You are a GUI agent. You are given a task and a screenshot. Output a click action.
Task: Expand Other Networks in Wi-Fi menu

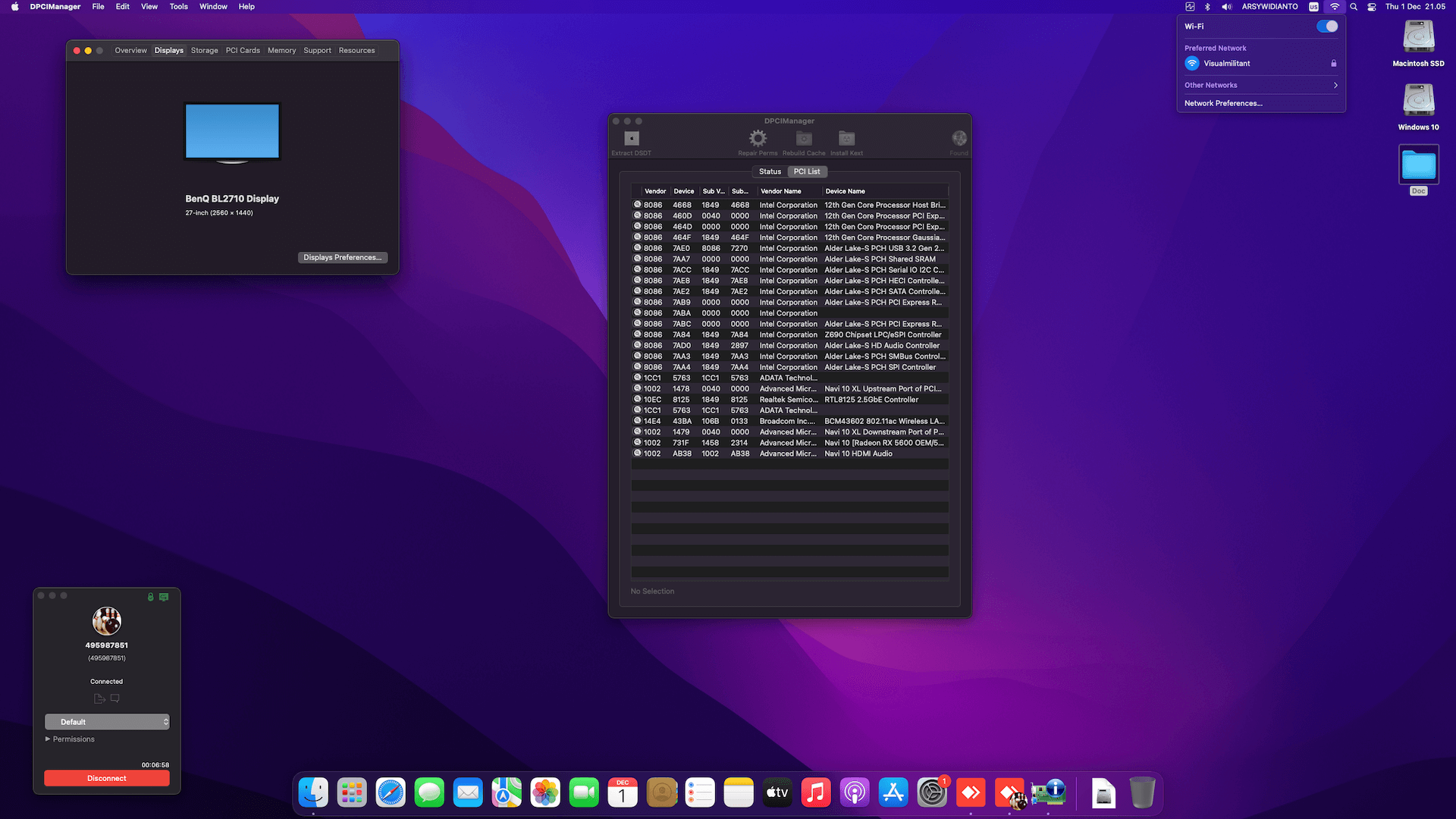1261,85
